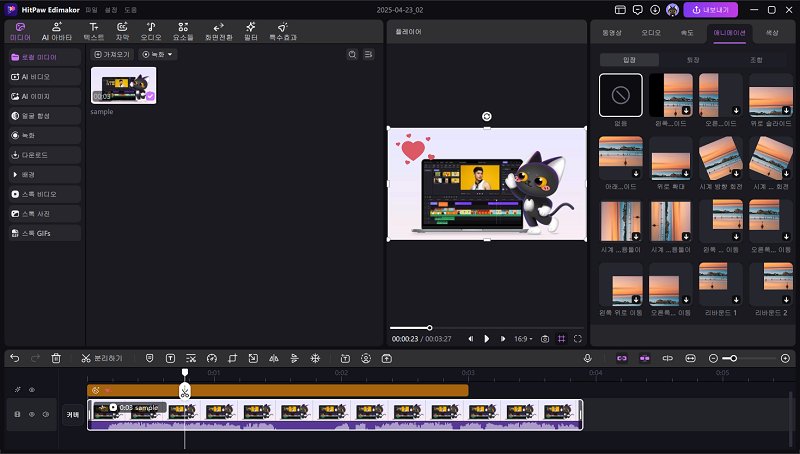
Task: Open the 자막 subtitles panel
Action: pos(122,32)
